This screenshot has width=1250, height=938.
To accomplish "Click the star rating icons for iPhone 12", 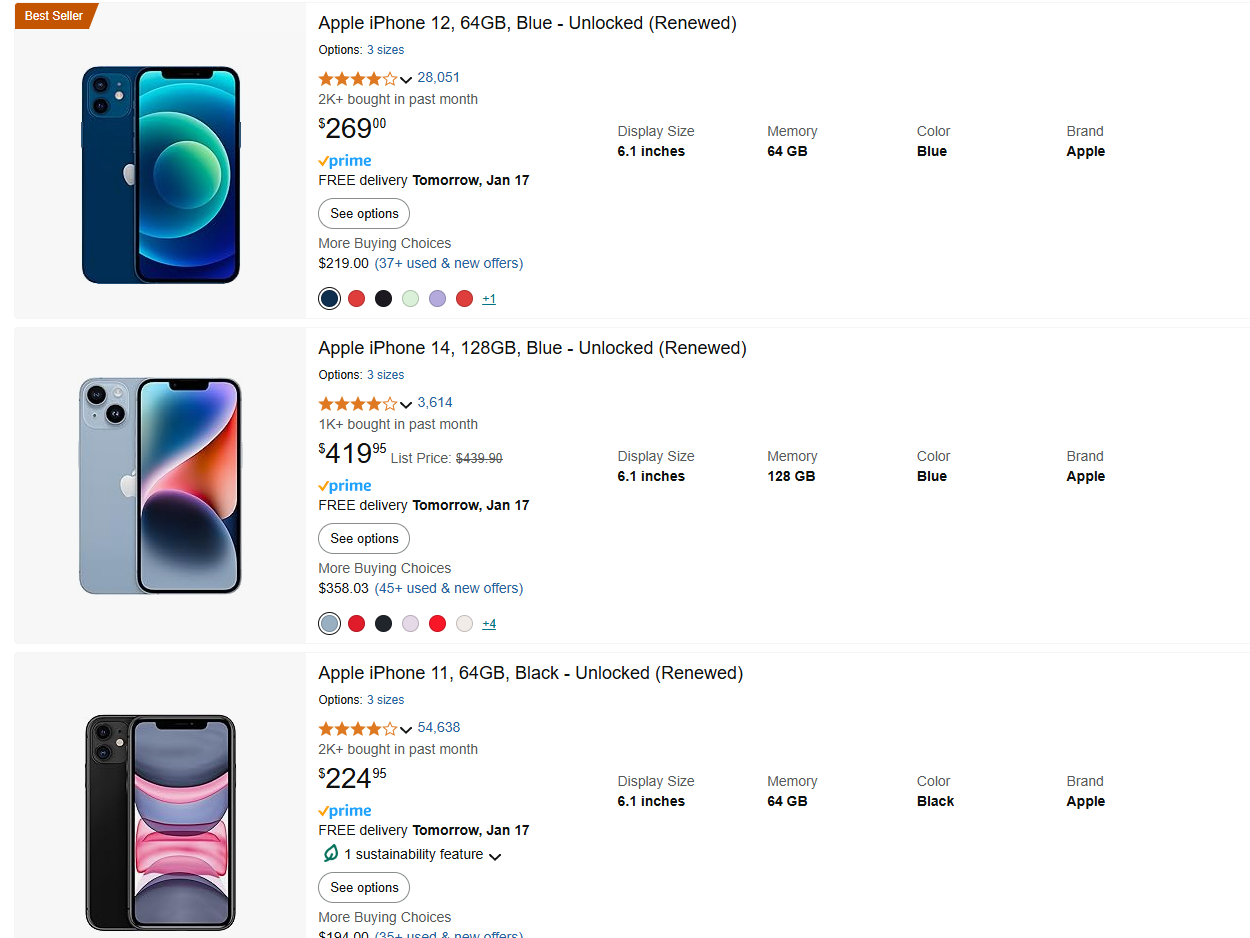I will (358, 78).
